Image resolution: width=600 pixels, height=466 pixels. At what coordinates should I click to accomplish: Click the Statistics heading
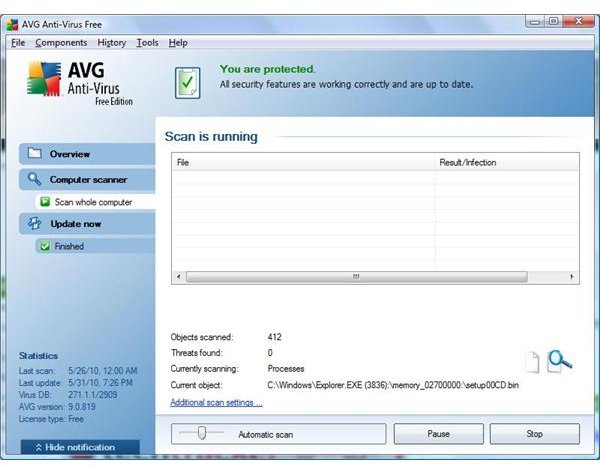(x=38, y=356)
